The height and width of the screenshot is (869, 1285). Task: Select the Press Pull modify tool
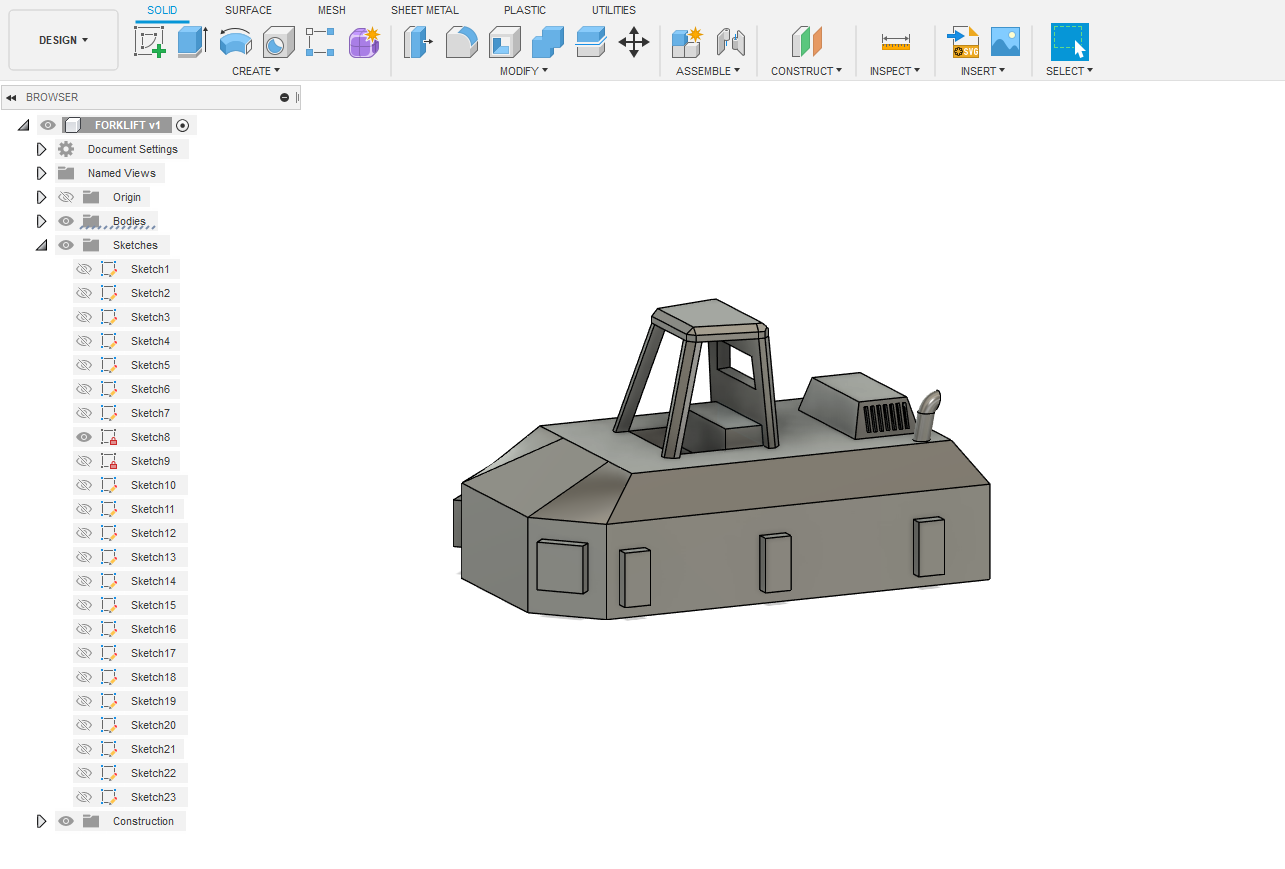[416, 42]
